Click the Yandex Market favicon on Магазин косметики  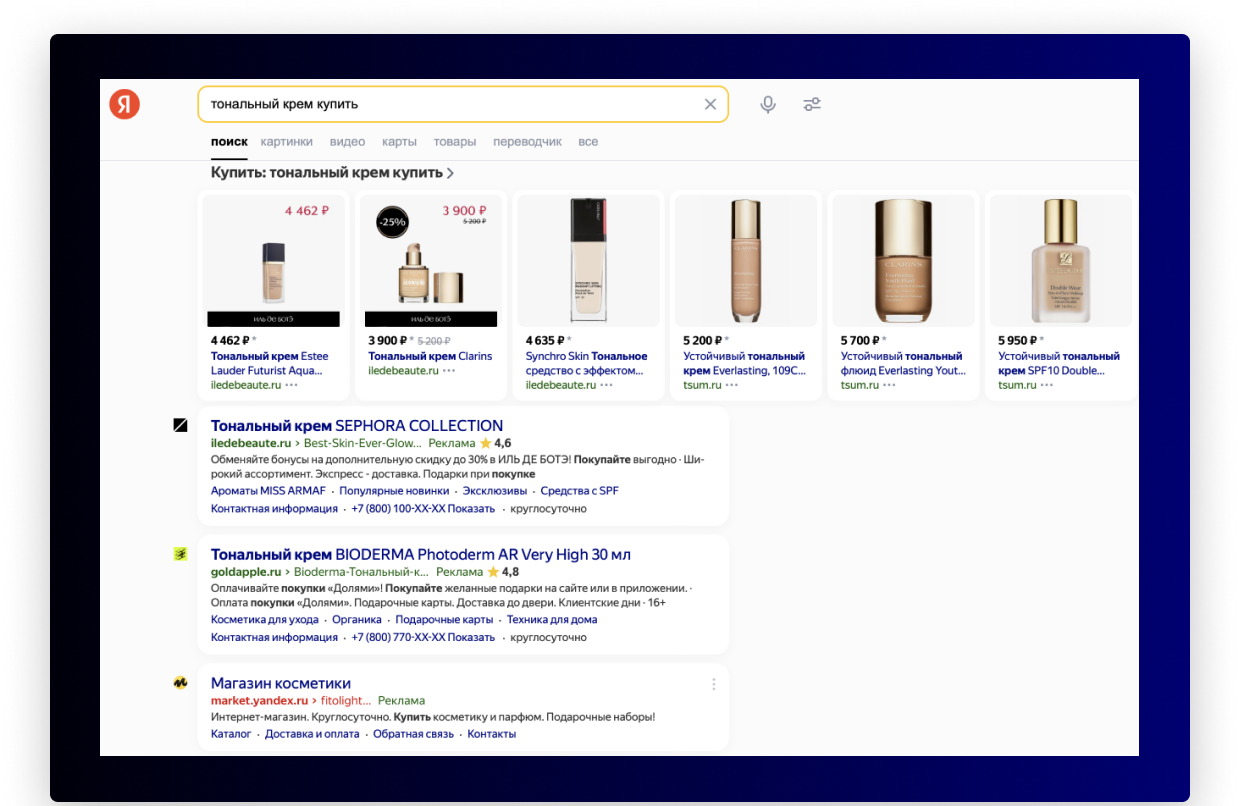pos(180,681)
